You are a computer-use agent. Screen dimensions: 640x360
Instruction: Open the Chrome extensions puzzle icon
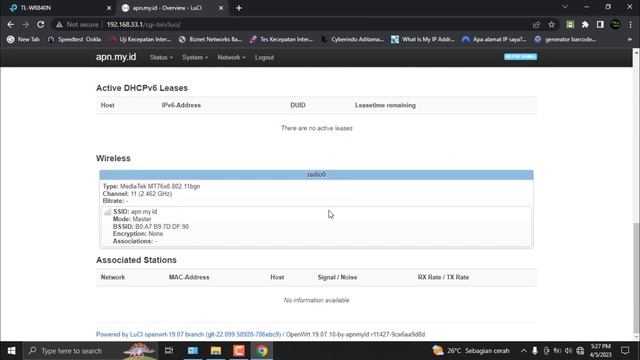click(585, 24)
